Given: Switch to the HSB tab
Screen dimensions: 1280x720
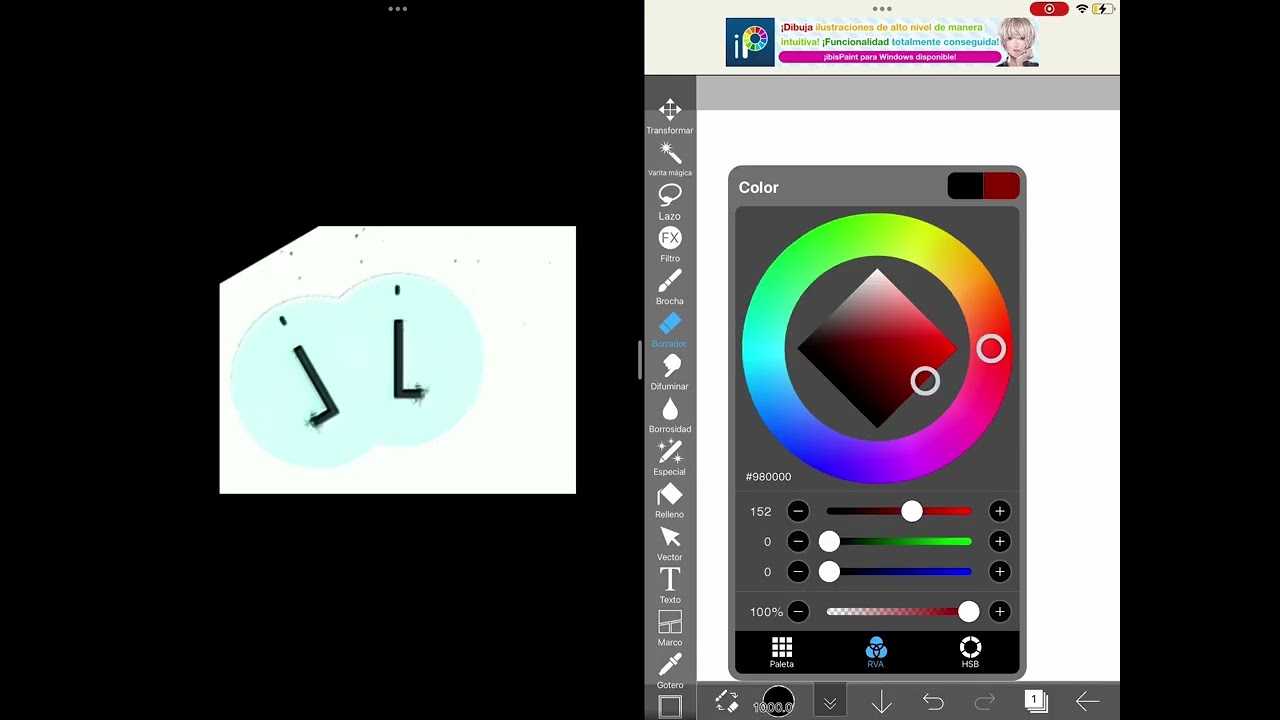Looking at the screenshot, I should [x=970, y=653].
